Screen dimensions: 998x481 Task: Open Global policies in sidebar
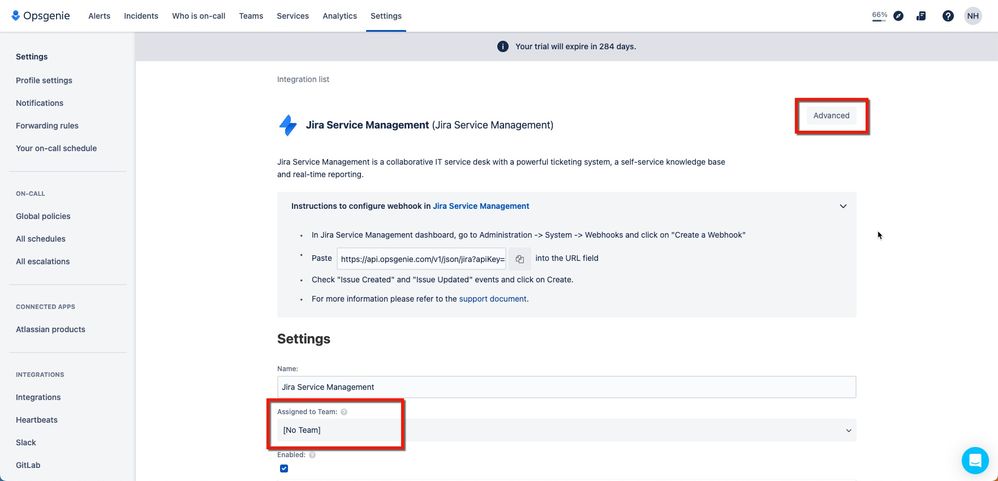coord(43,216)
